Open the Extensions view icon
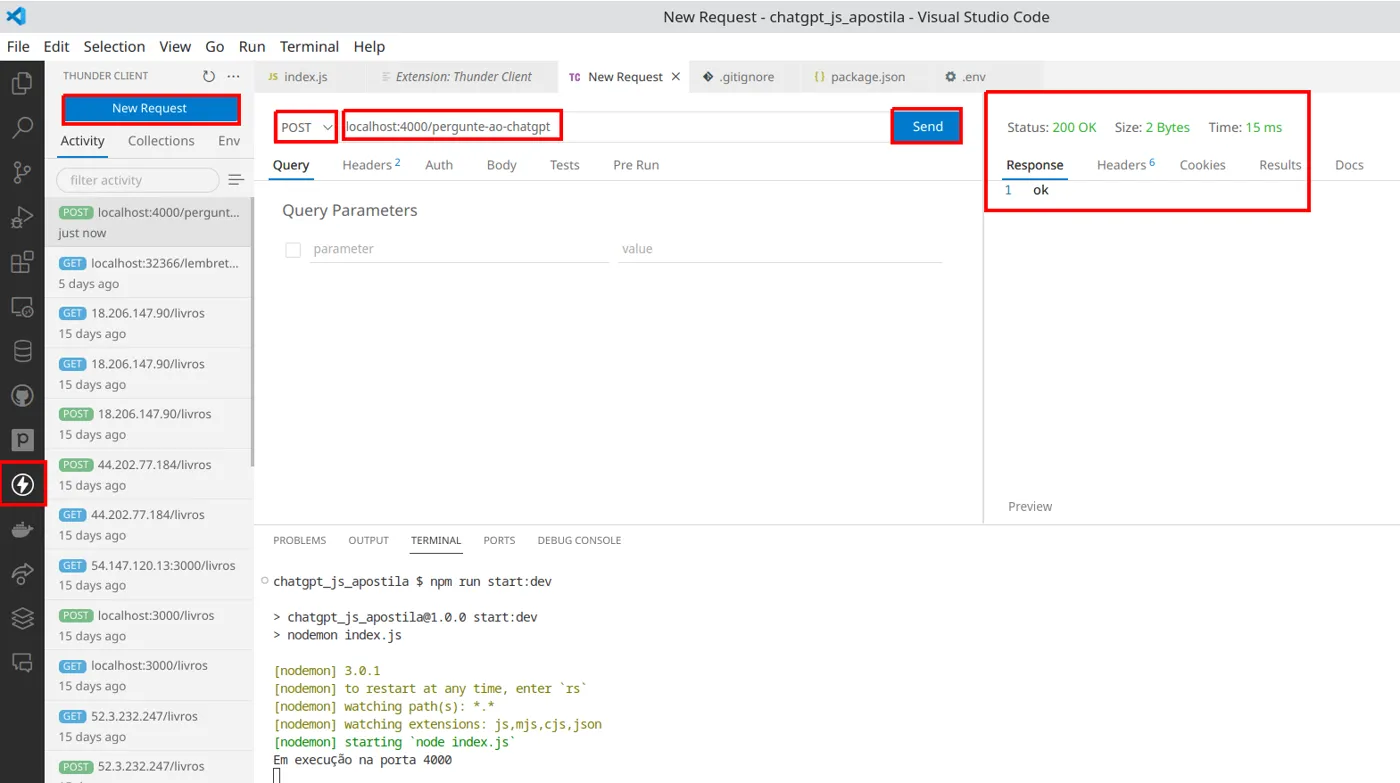Image resolution: width=1400 pixels, height=783 pixels. (x=22, y=262)
